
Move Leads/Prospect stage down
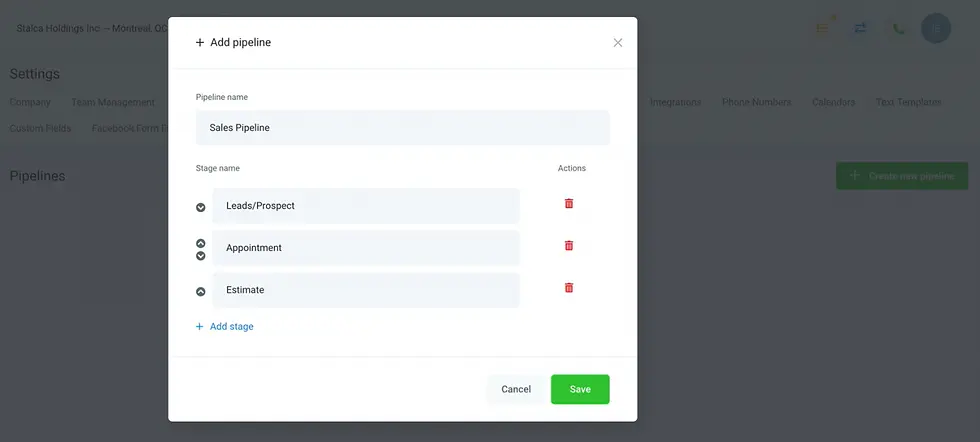coord(201,208)
